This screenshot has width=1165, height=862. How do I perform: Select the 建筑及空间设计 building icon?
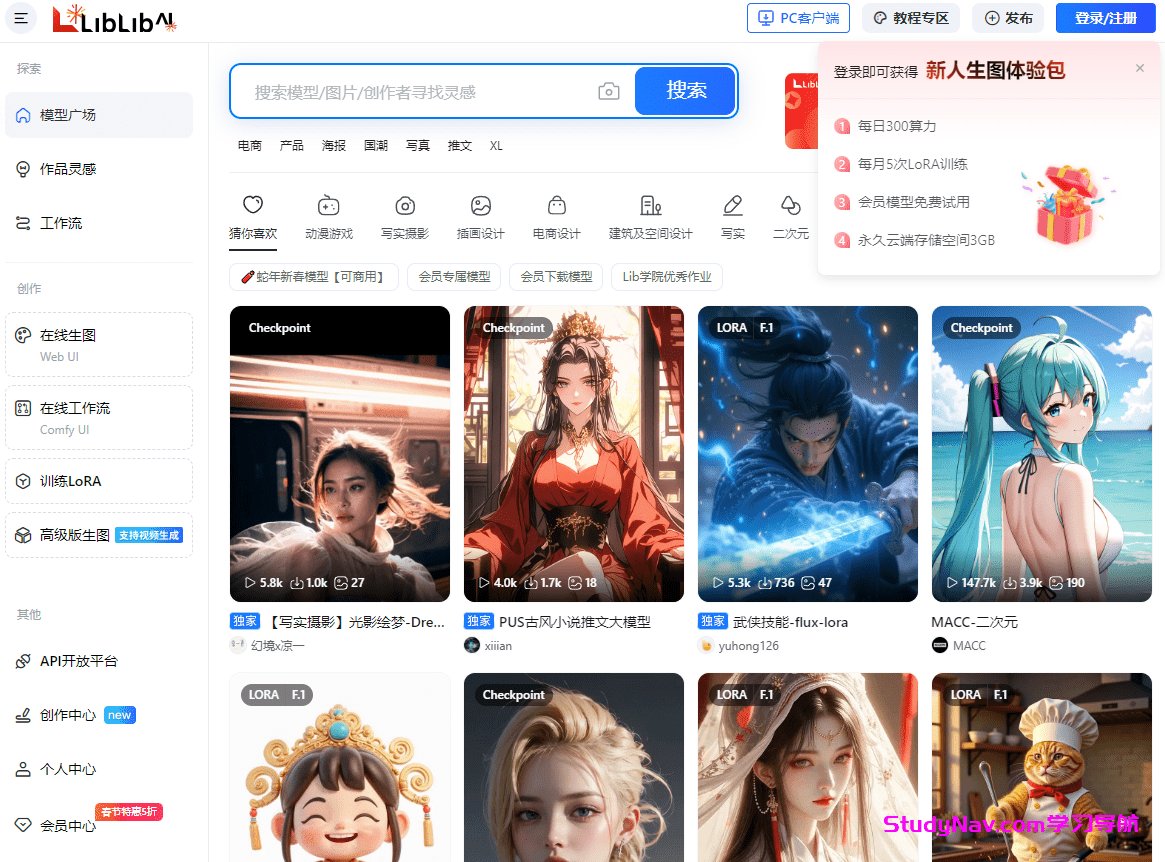[651, 206]
